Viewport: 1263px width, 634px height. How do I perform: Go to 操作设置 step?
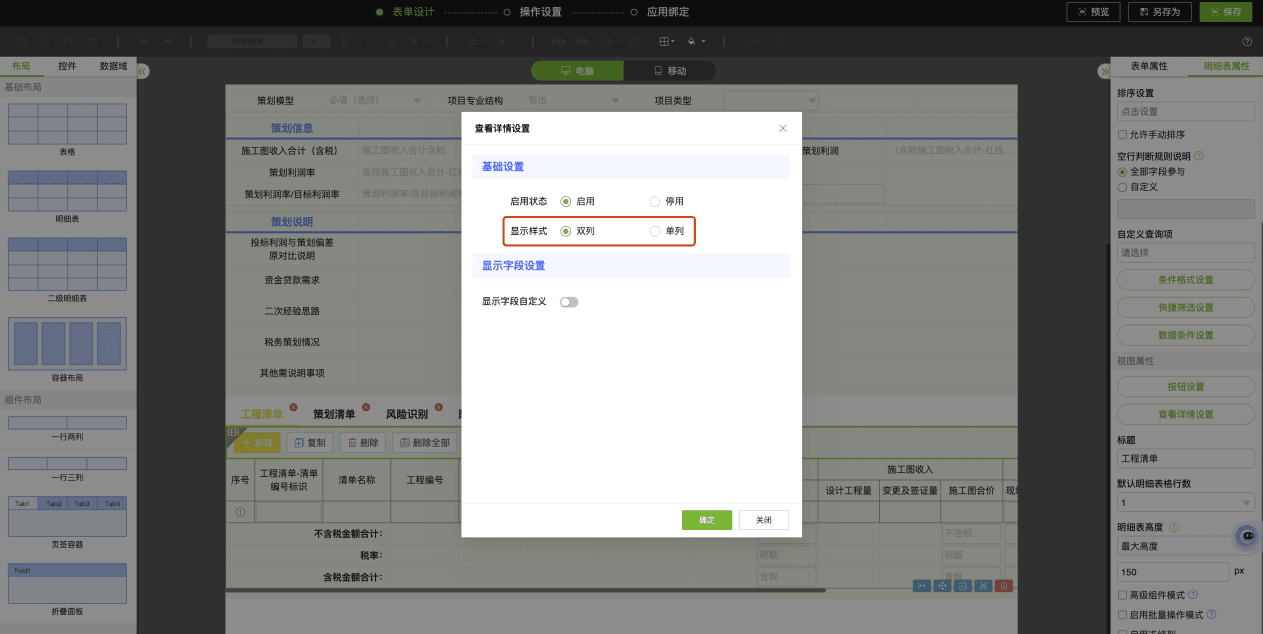[x=540, y=12]
